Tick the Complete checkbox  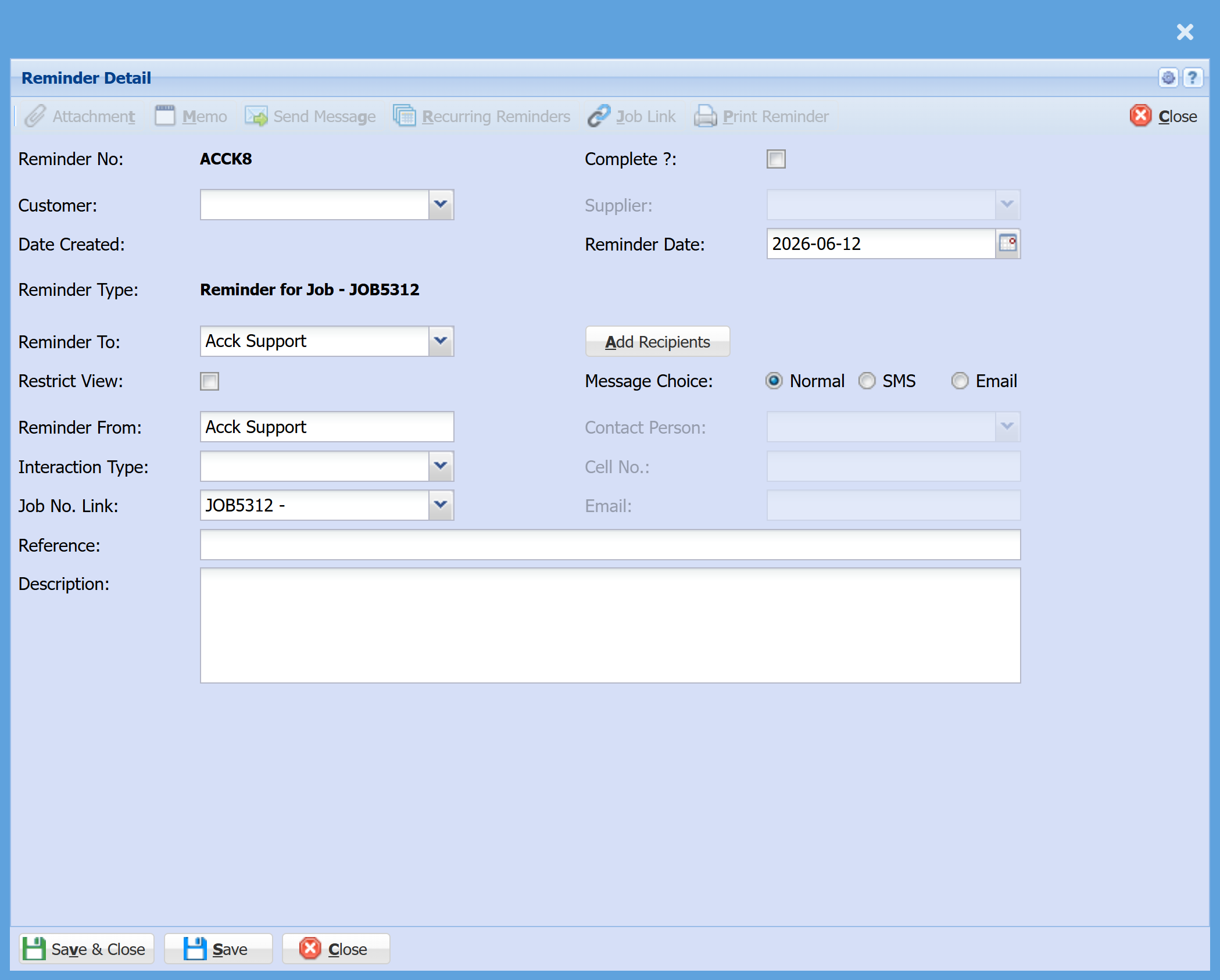(x=776, y=159)
